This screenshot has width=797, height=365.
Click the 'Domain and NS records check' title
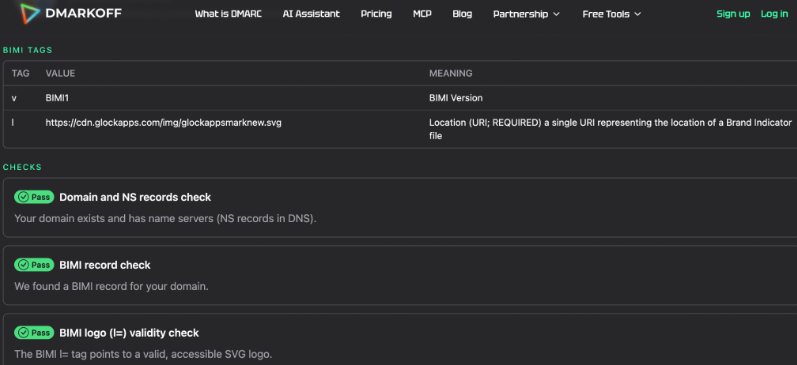[135, 197]
